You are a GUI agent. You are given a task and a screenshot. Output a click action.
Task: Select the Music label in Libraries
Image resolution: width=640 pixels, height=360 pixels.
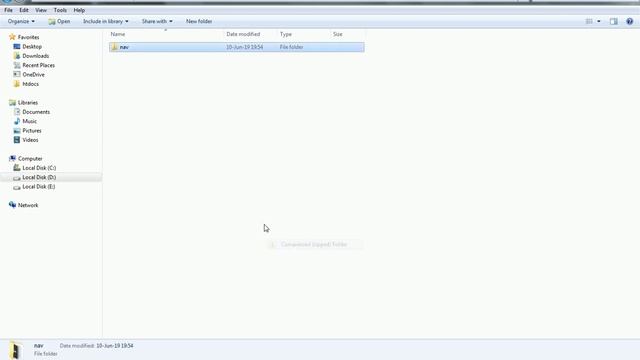pyautogui.click(x=29, y=121)
